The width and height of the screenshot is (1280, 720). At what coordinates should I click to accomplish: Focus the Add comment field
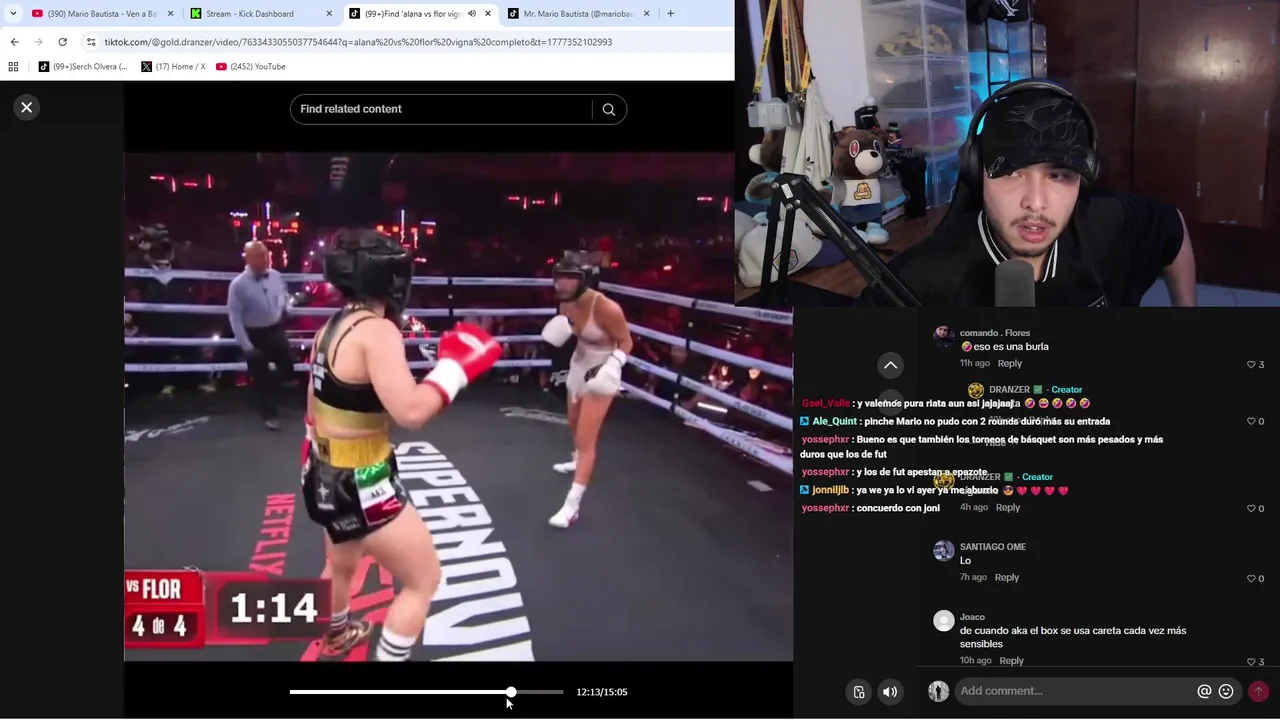(1075, 691)
